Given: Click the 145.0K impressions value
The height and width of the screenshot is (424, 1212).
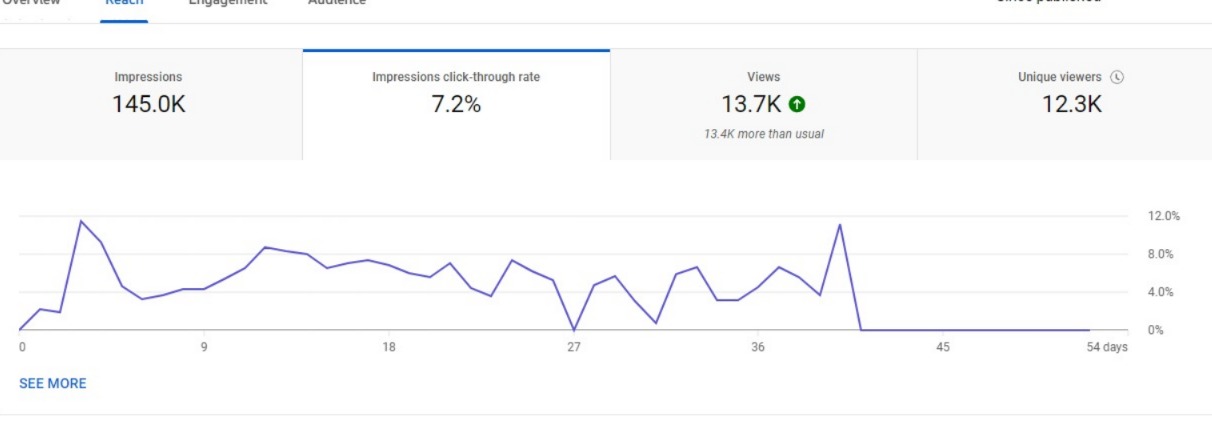Looking at the screenshot, I should 149,105.
